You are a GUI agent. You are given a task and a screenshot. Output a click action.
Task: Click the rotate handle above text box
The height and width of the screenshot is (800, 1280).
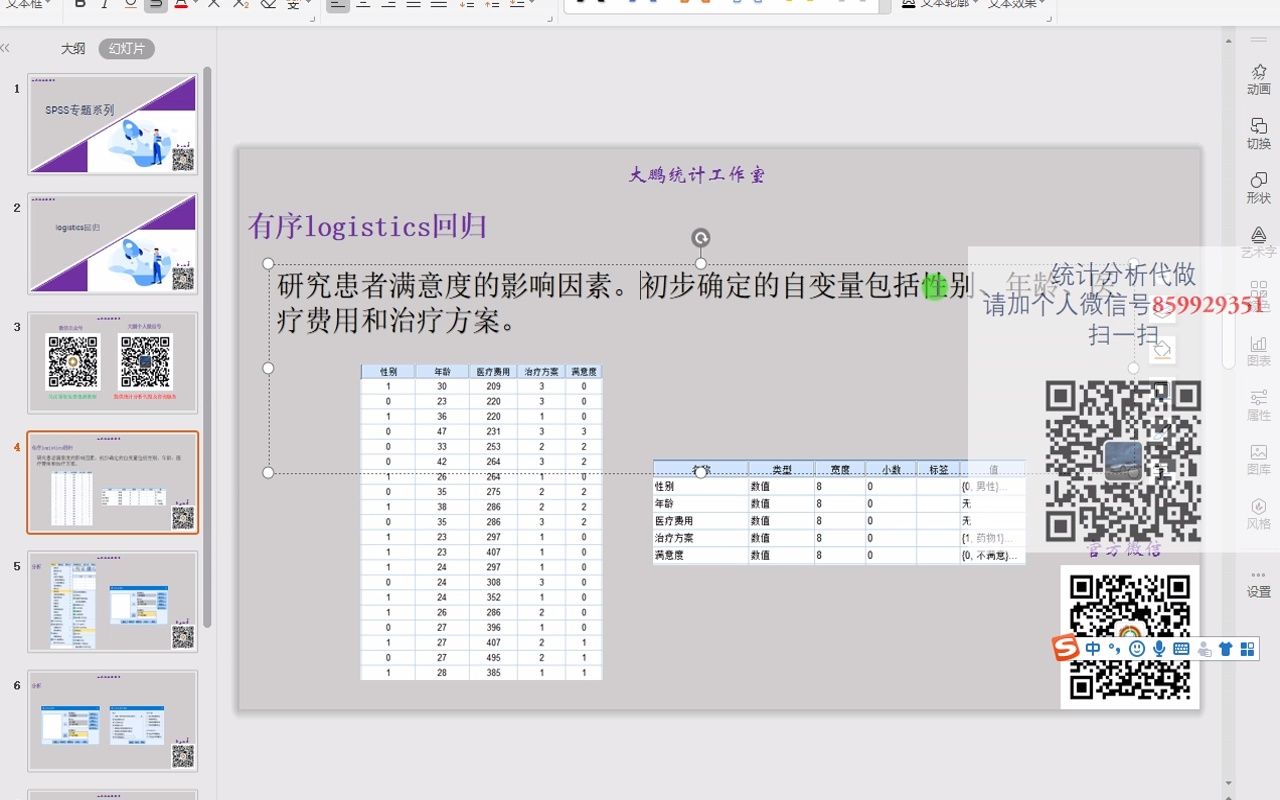tap(701, 238)
